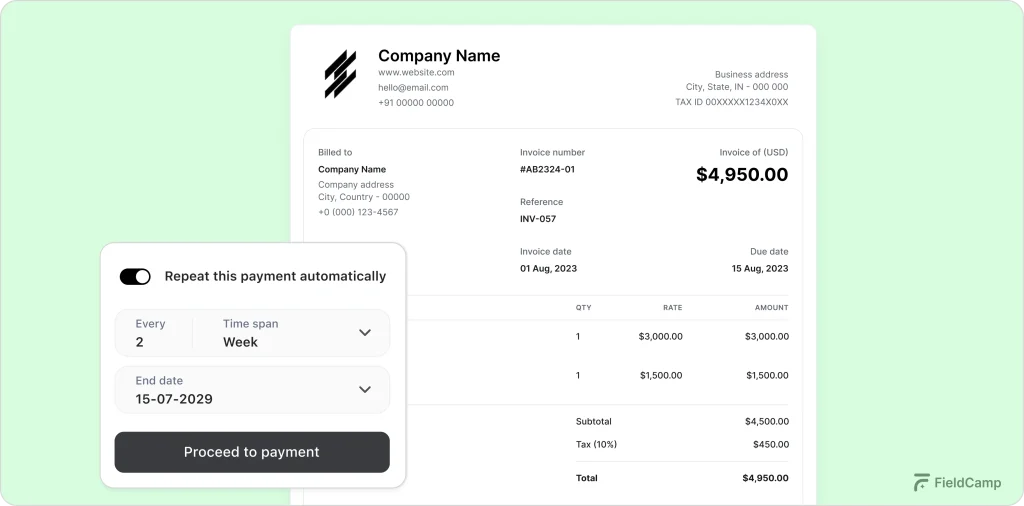Click the Every interval field
The width and height of the screenshot is (1024, 506).
pos(152,333)
